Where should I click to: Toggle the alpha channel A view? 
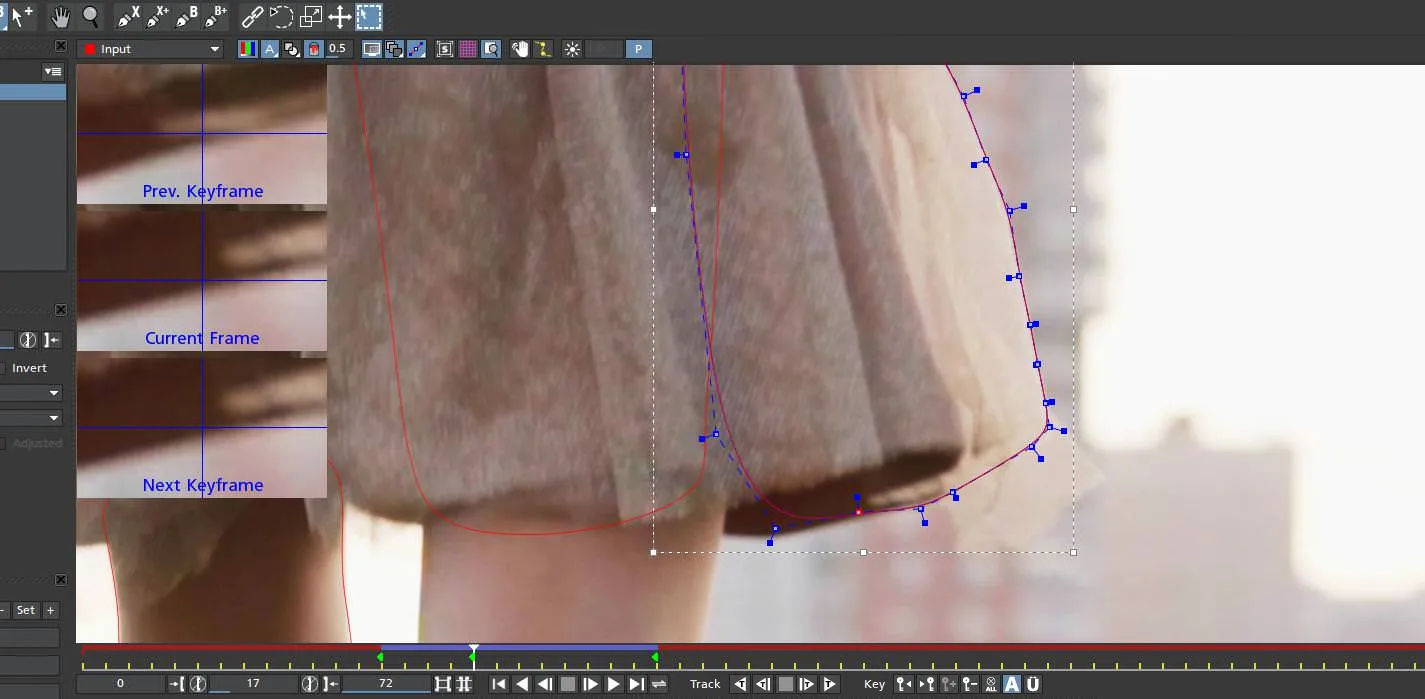[x=269, y=49]
